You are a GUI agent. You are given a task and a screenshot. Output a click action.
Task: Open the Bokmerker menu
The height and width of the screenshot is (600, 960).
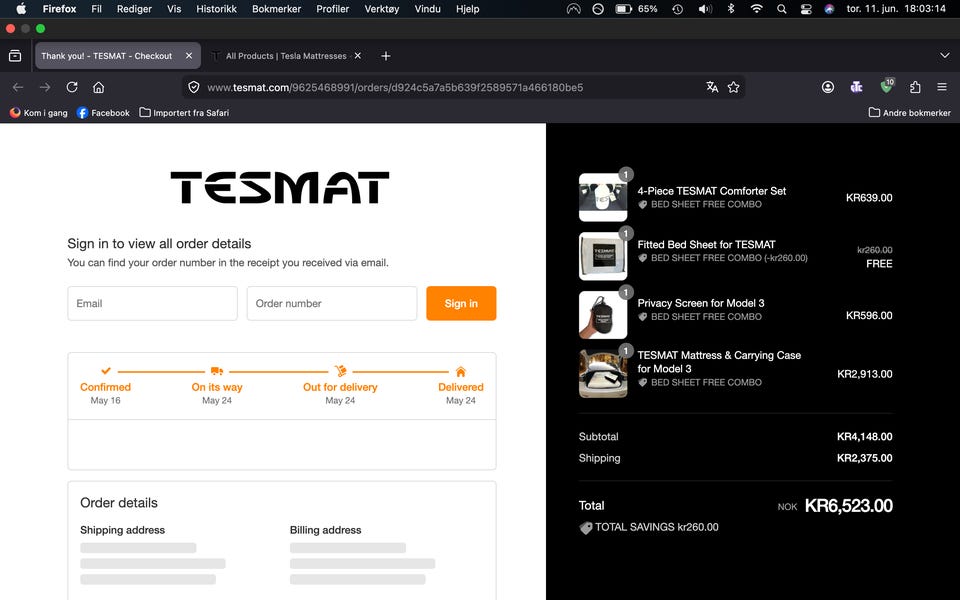pyautogui.click(x=276, y=9)
